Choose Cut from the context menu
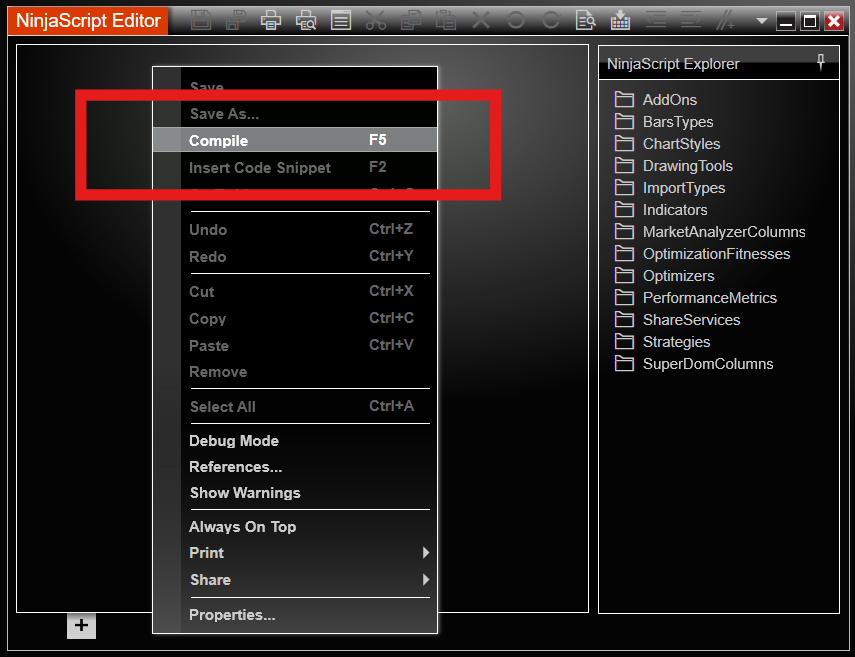Screen dimensions: 855x657 295,292
